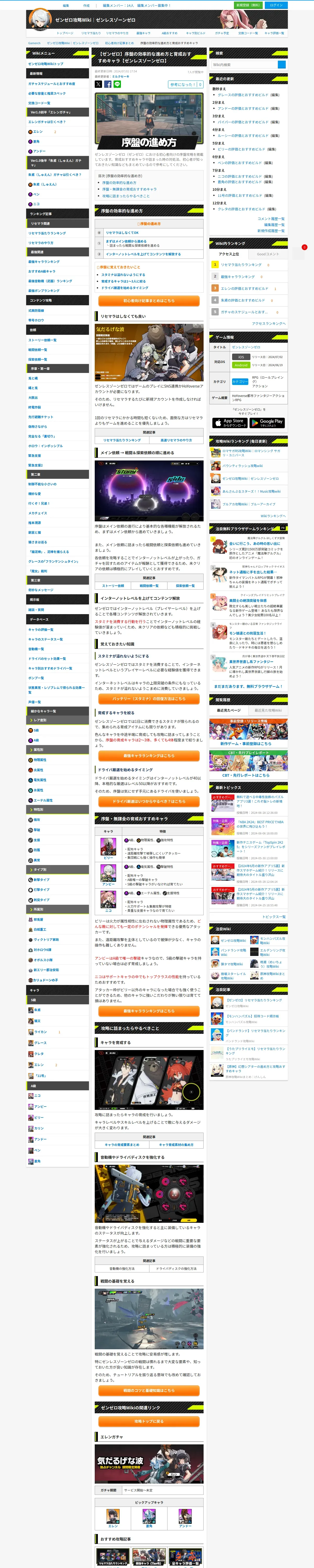This screenshot has width=314, height=1568.
Task: Open ニコ sidebar entry under 朱鳶 gacha
Action: click(x=36, y=204)
